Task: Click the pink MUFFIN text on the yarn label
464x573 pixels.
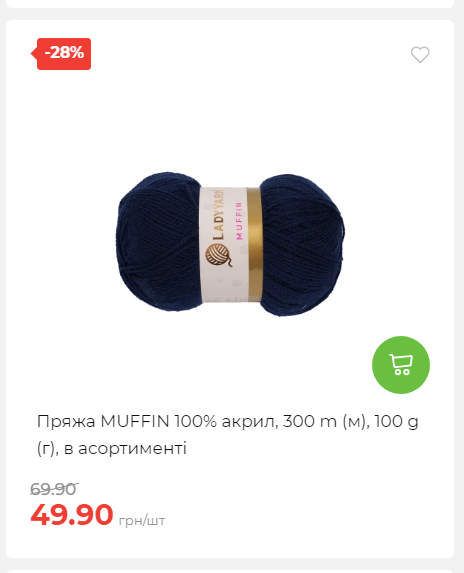Action: pyautogui.click(x=239, y=221)
